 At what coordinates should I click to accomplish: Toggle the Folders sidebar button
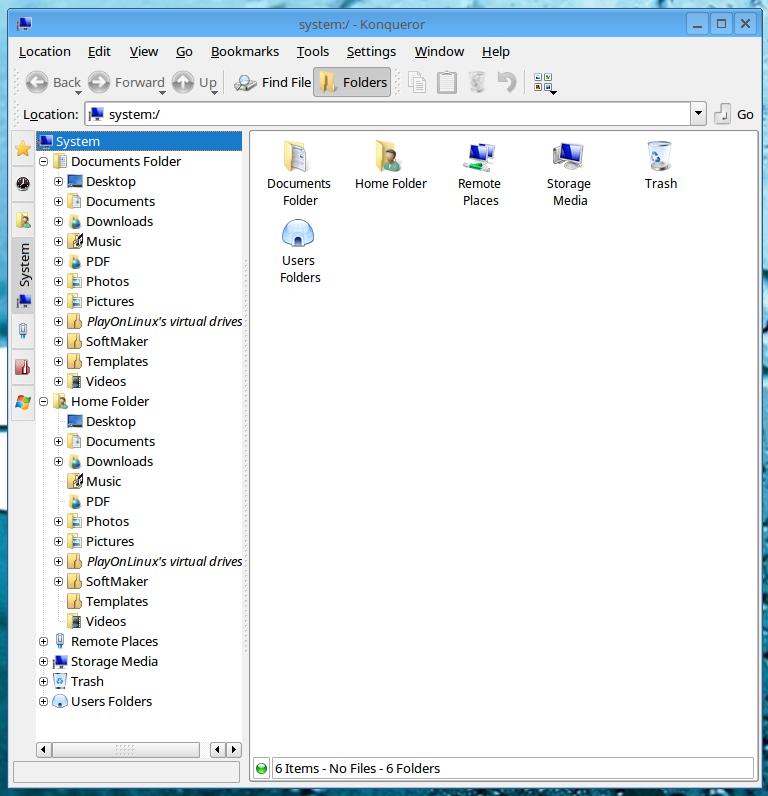pos(352,82)
